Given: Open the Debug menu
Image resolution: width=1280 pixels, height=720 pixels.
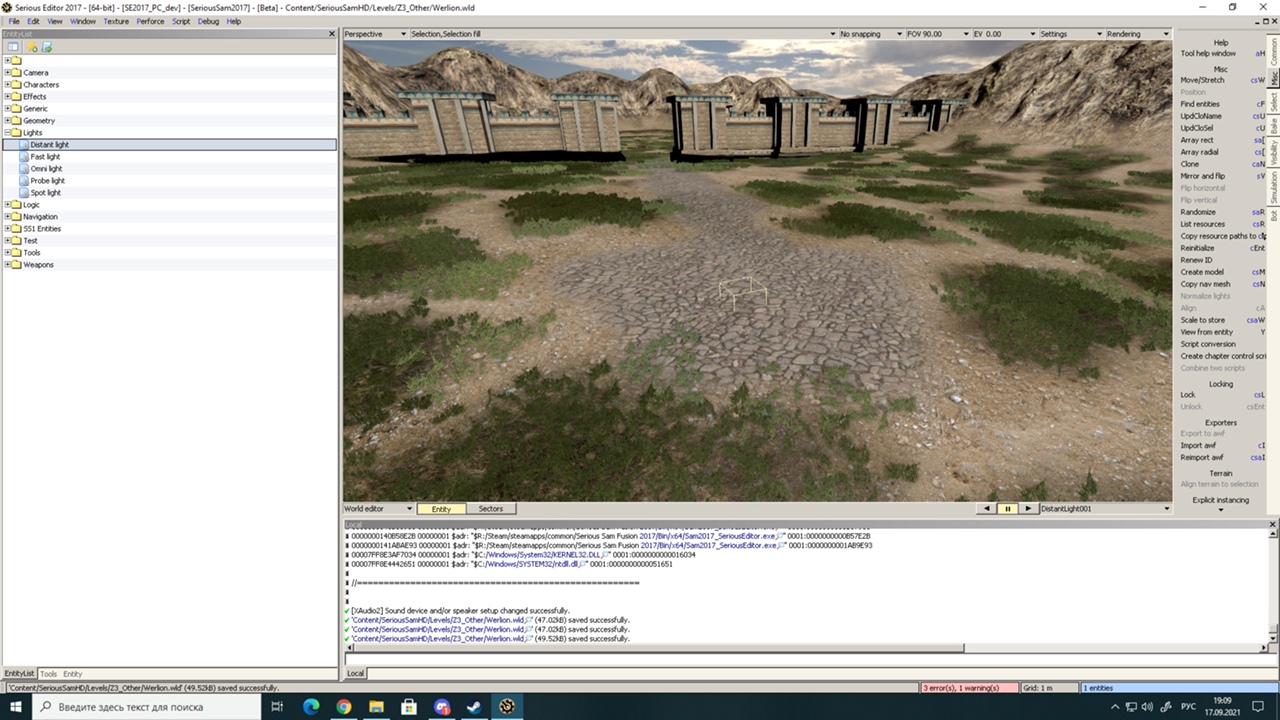Looking at the screenshot, I should [208, 21].
